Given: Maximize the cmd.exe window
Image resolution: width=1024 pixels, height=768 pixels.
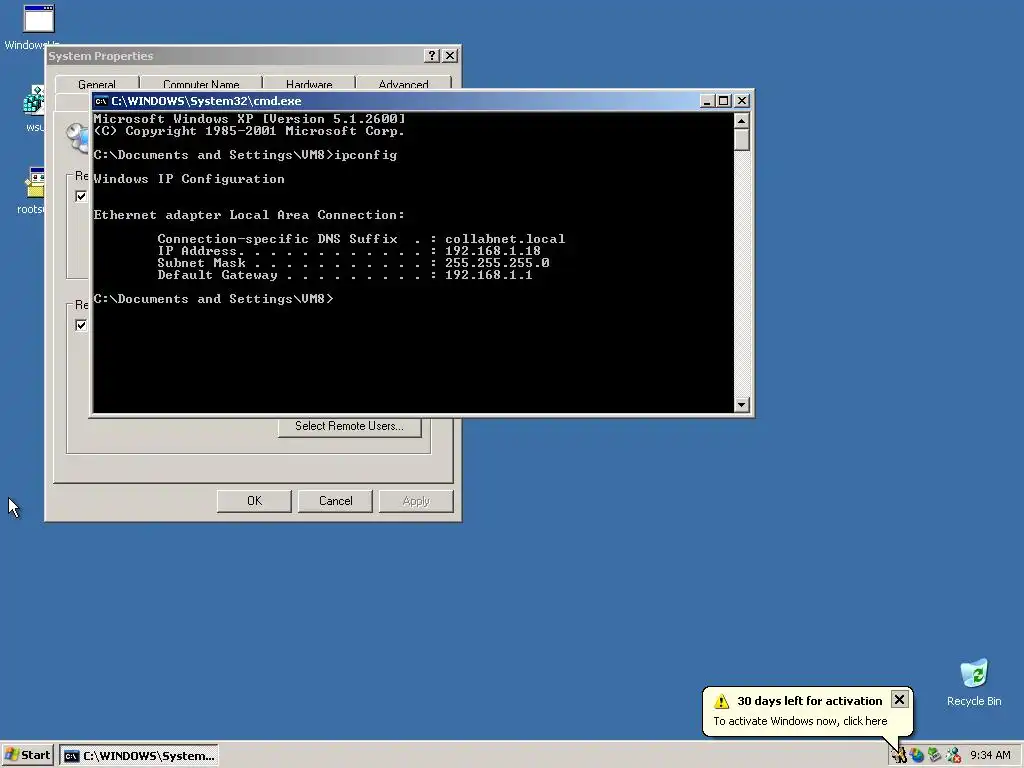Looking at the screenshot, I should (x=724, y=101).
